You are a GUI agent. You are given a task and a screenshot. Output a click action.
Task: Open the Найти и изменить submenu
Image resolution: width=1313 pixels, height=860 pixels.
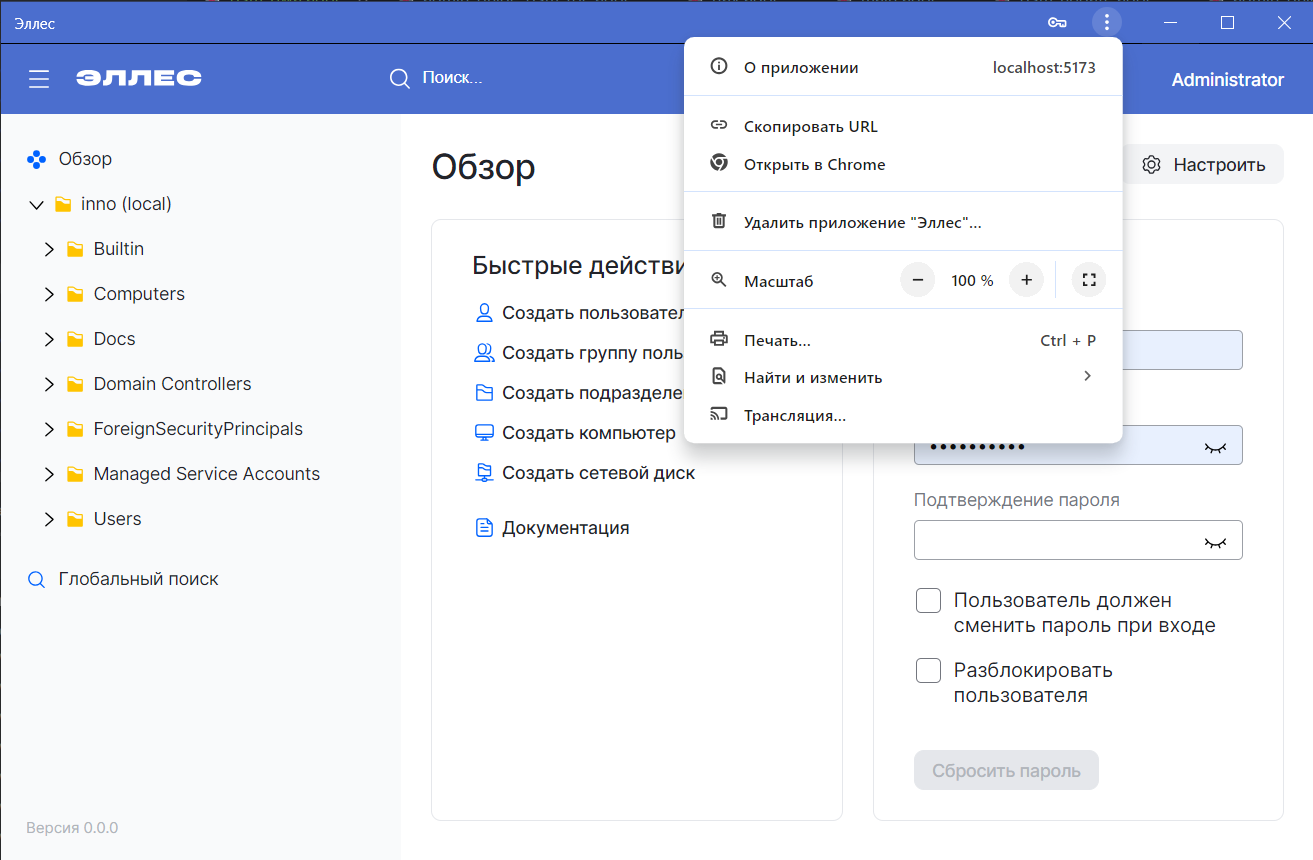coord(813,377)
